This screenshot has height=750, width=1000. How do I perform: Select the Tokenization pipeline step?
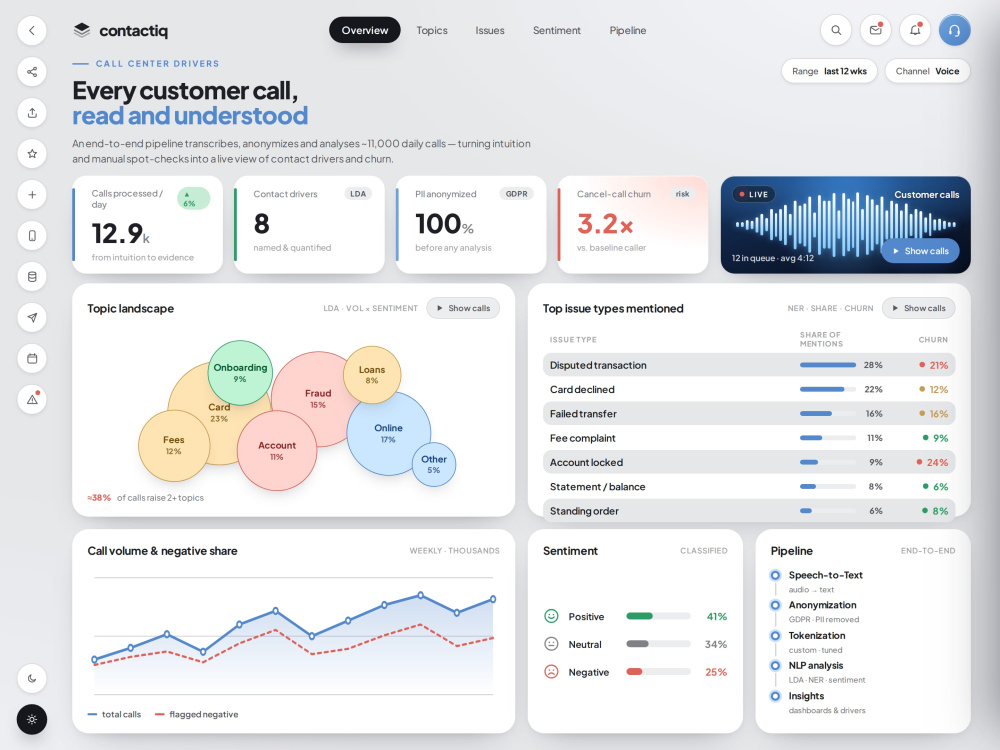[x=808, y=642]
